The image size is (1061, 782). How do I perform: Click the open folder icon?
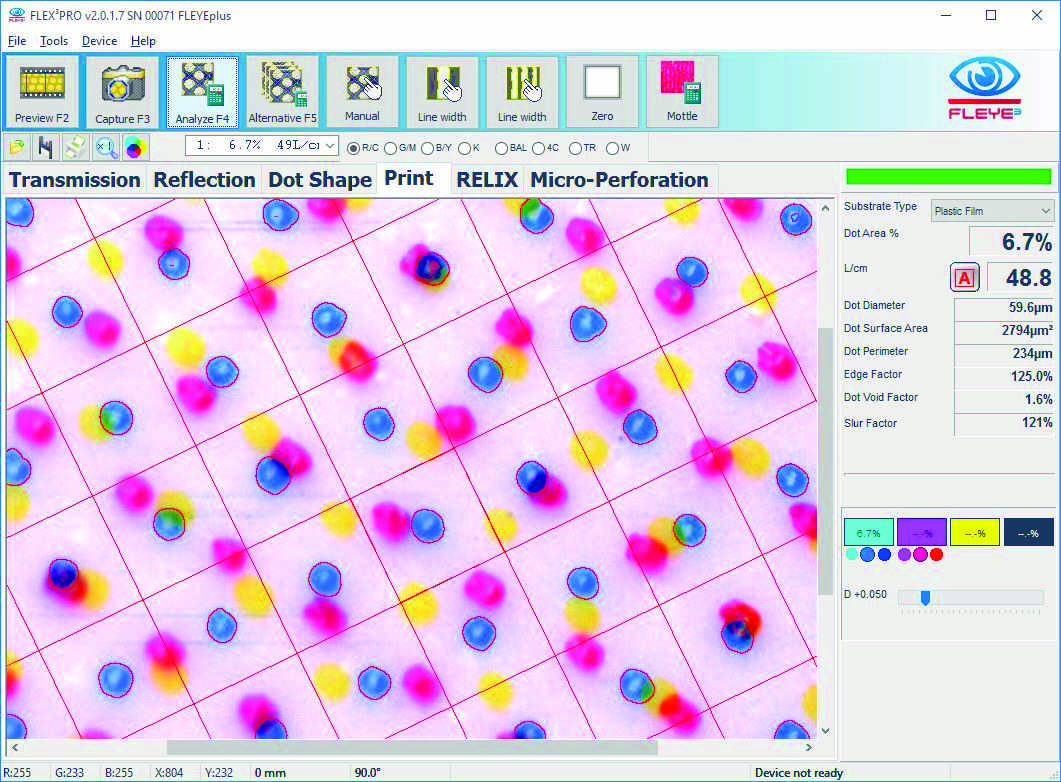(x=18, y=147)
